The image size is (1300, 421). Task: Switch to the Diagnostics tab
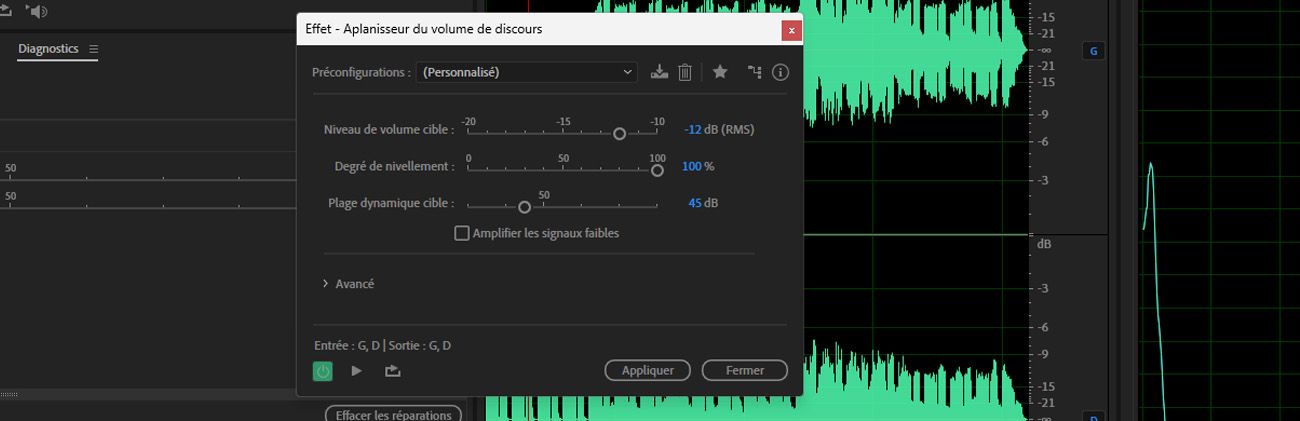click(x=48, y=49)
